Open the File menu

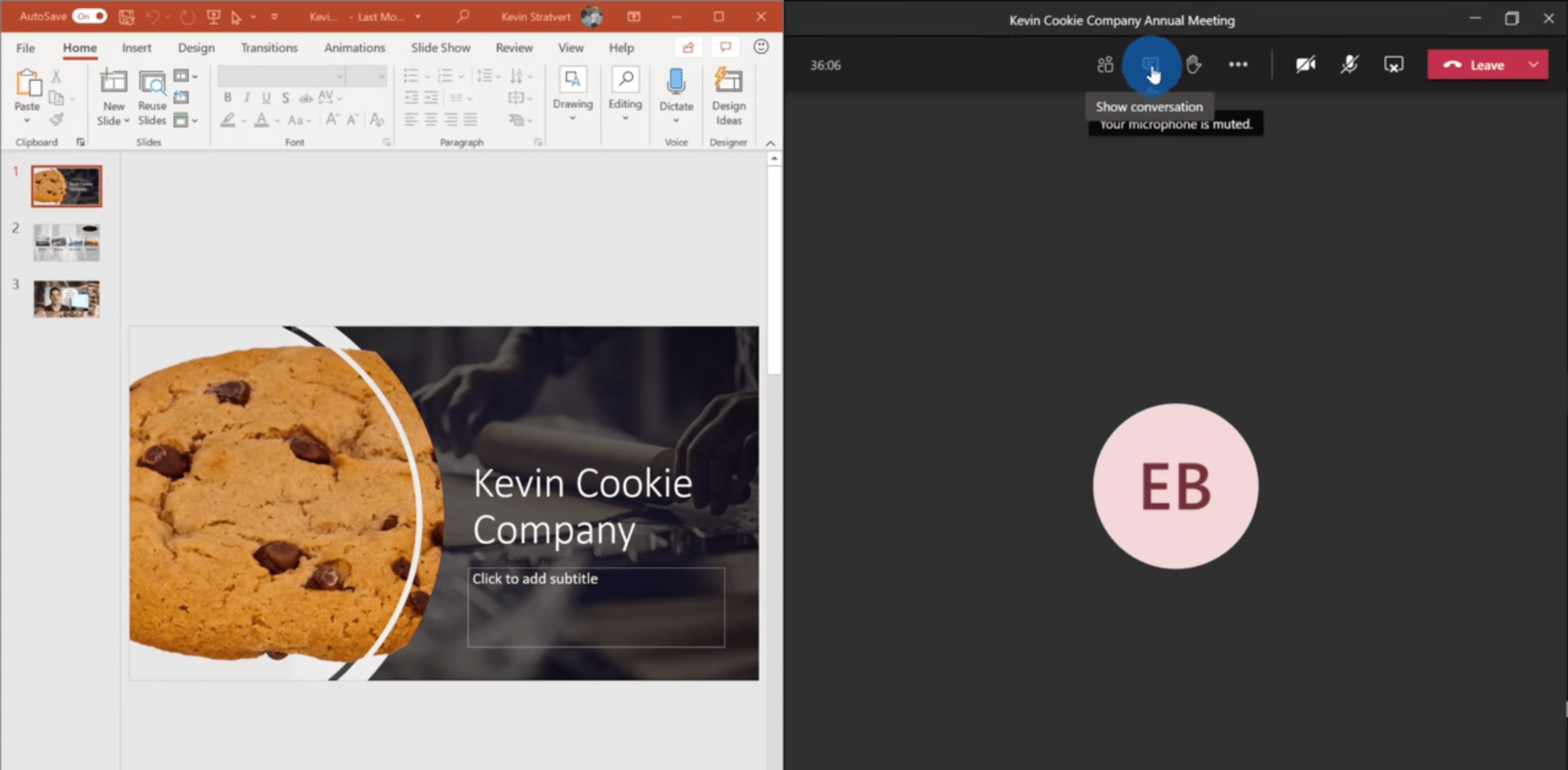tap(25, 48)
